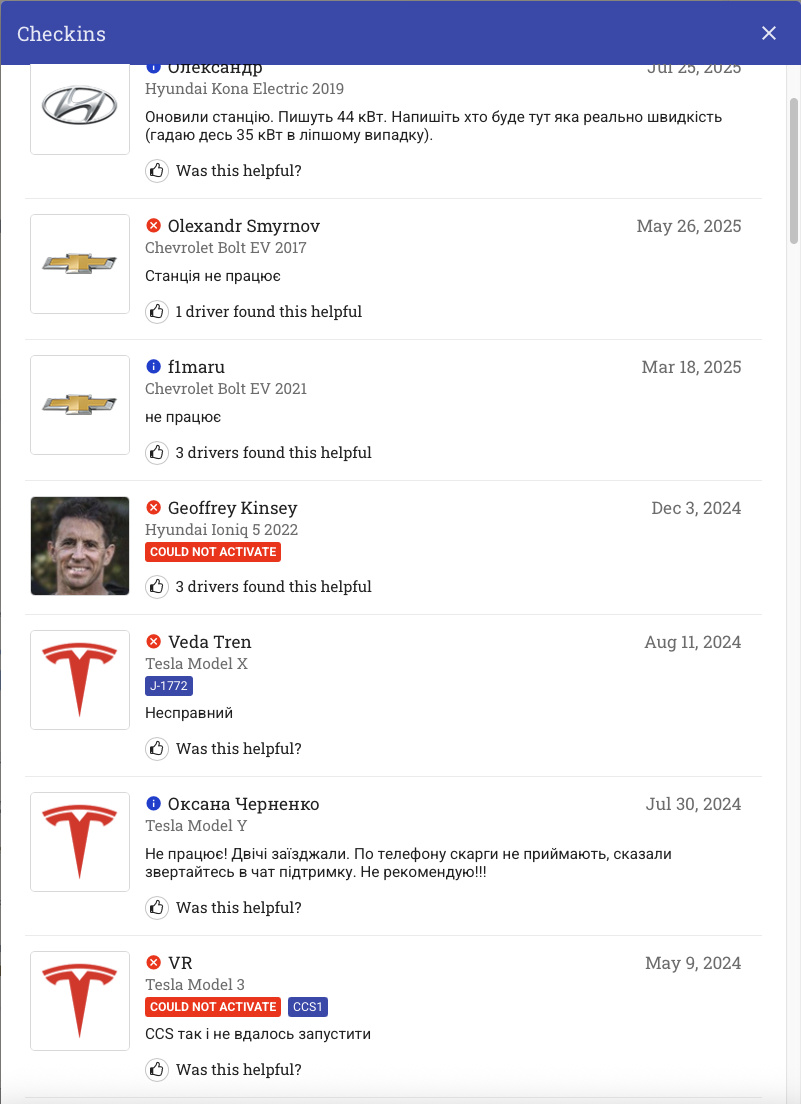The height and width of the screenshot is (1104, 801).
Task: Click thumbs-up on Оксана Черненко's checkin
Action: [157, 908]
